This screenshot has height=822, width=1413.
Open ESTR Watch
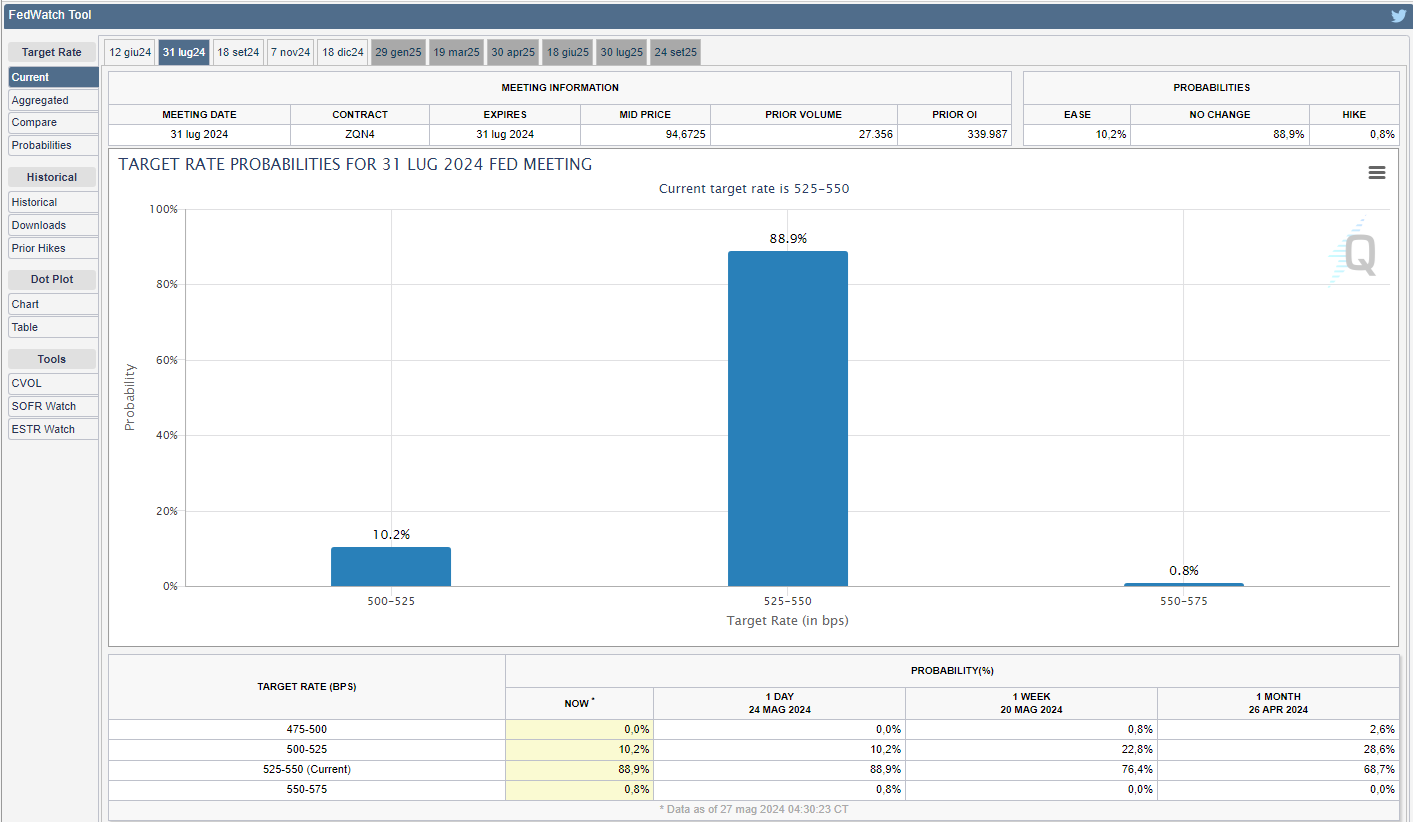53,429
